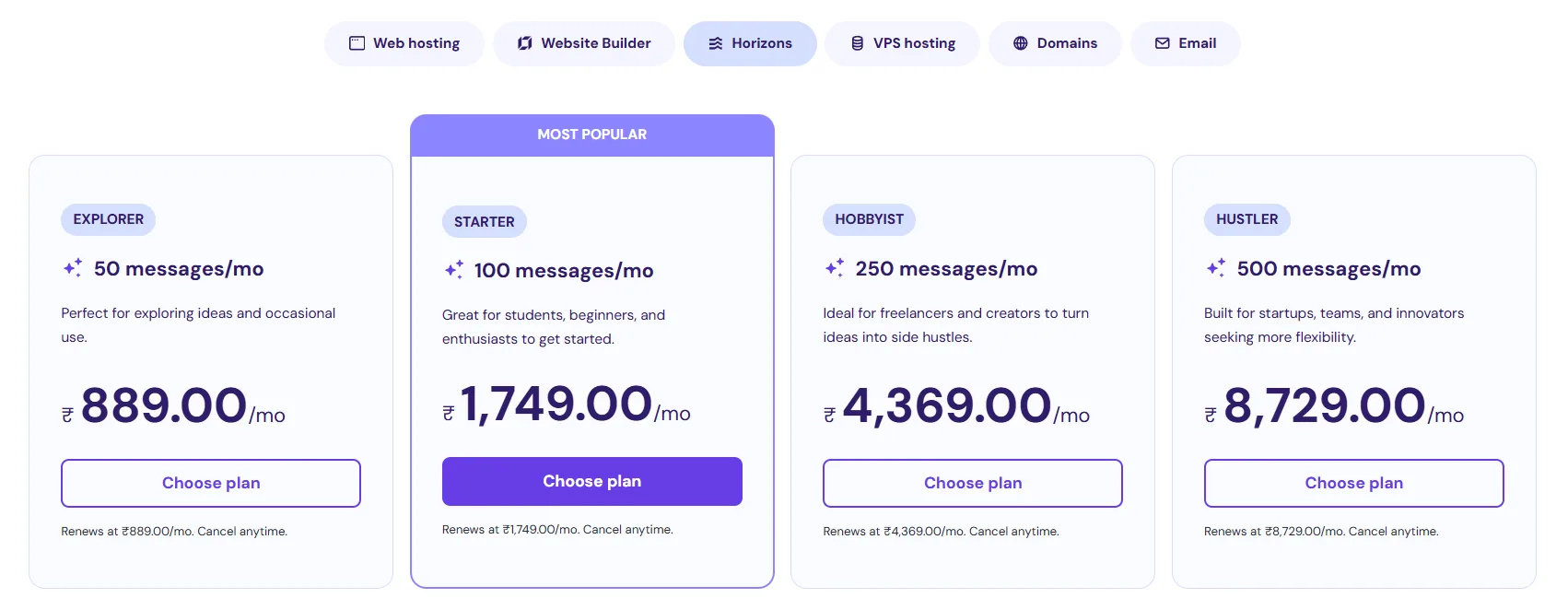The width and height of the screenshot is (1568, 610).
Task: Select the Domains tab
Action: click(x=1055, y=43)
